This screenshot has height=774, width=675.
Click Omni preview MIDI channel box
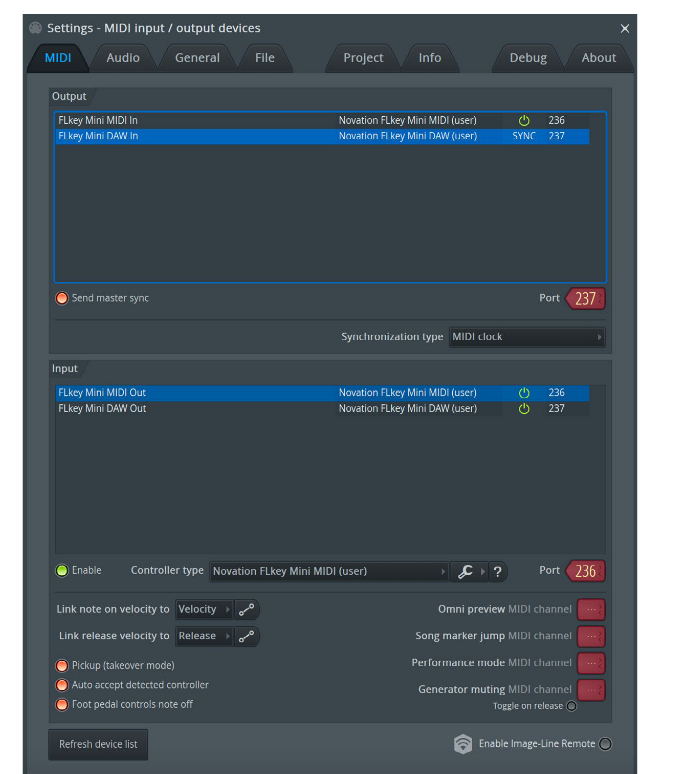[591, 610]
